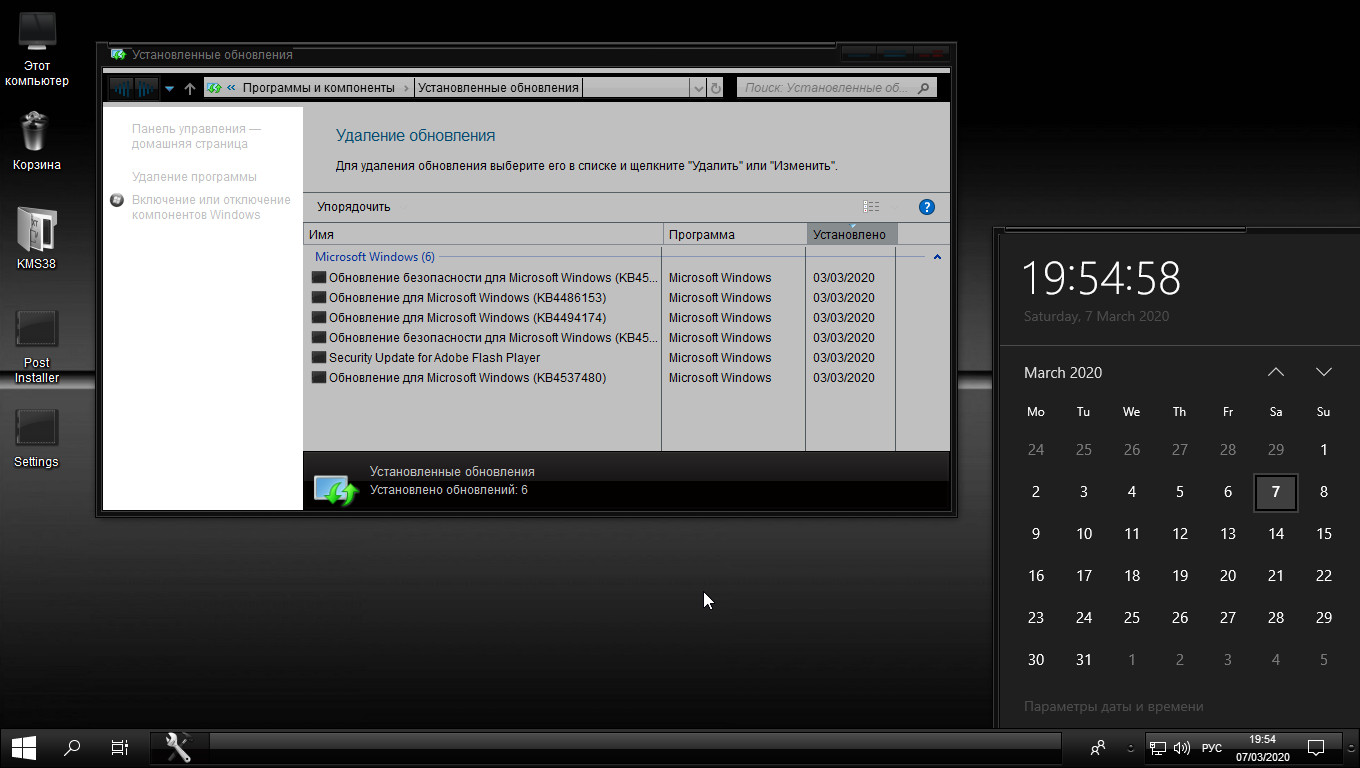Click the icon of KB4486153 update row

point(319,298)
